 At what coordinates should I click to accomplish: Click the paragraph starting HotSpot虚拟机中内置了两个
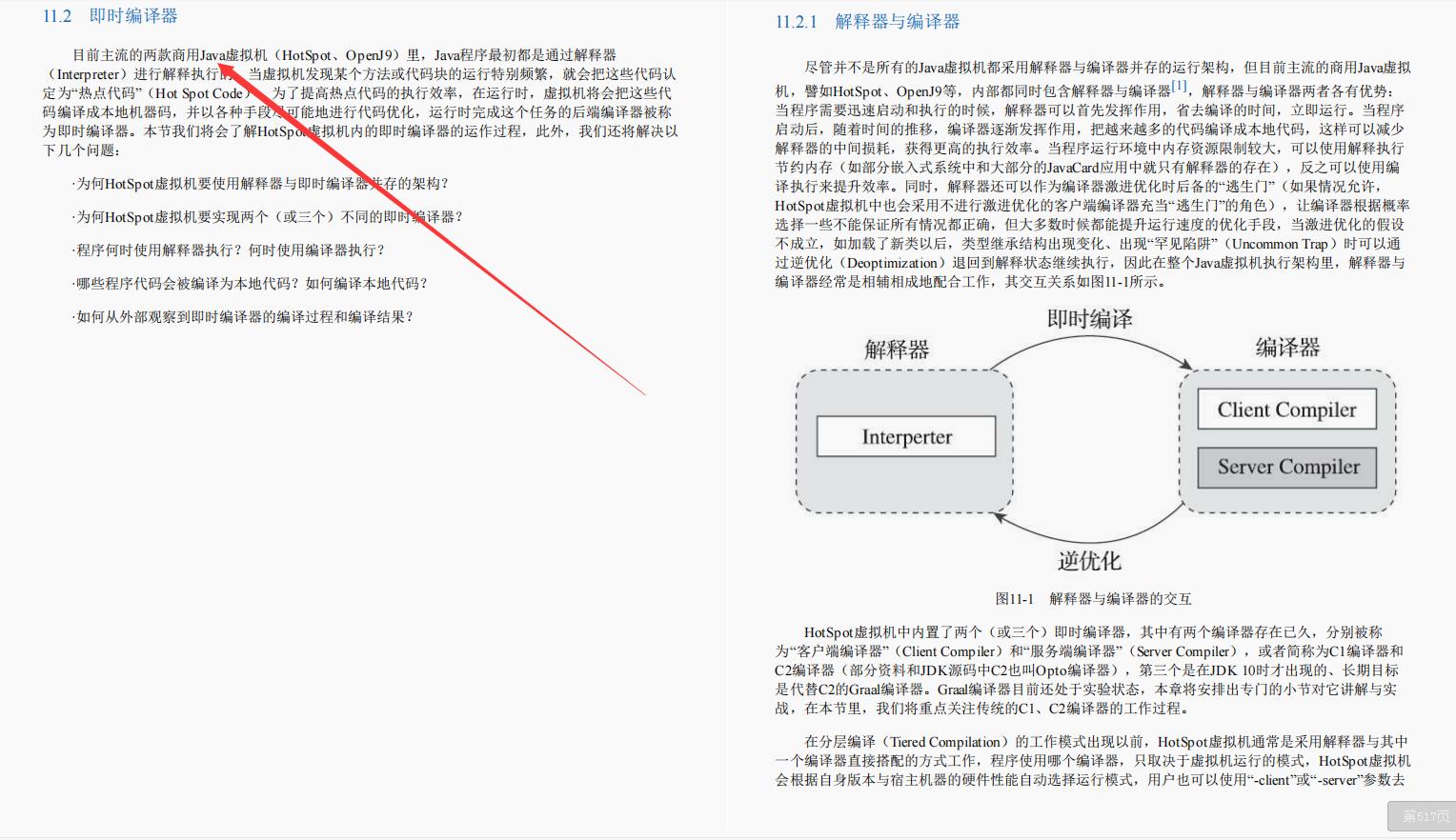tap(1088, 670)
